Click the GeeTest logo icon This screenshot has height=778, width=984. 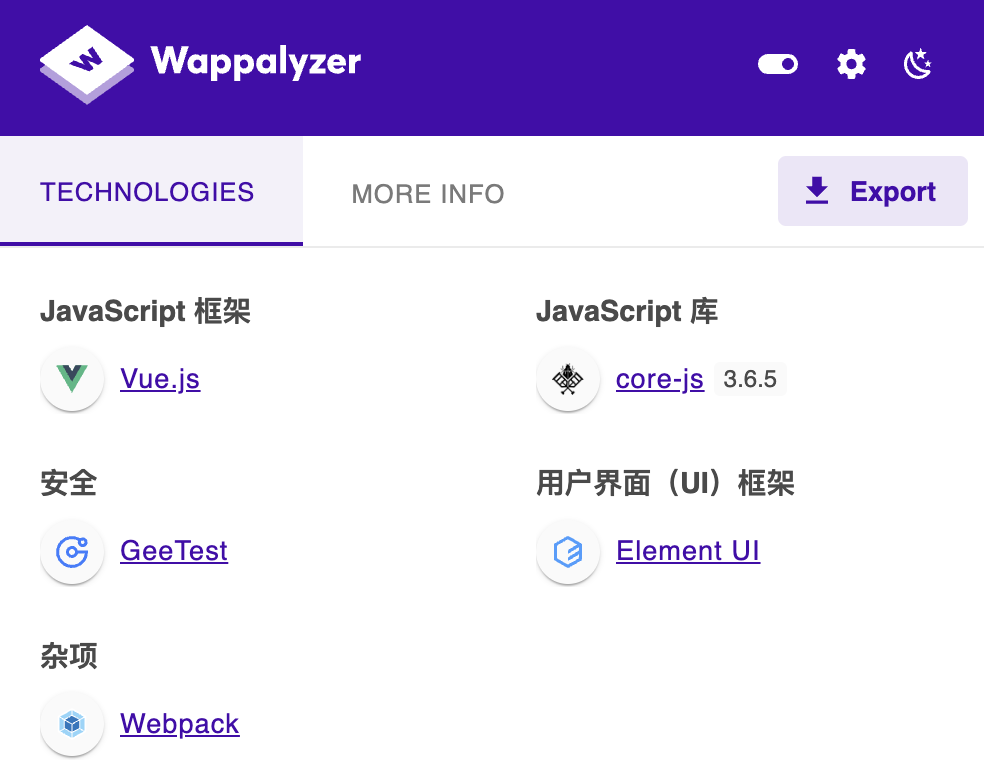click(x=72, y=552)
